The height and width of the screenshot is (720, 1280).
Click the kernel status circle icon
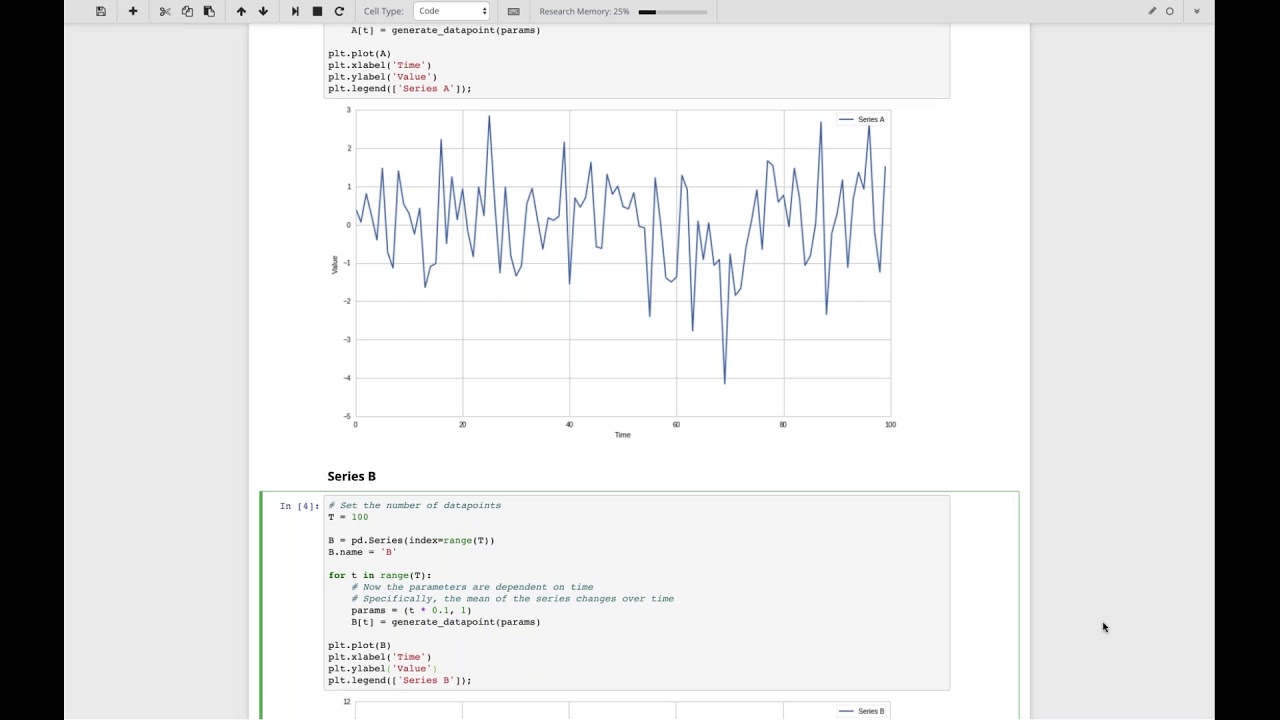pos(1170,11)
